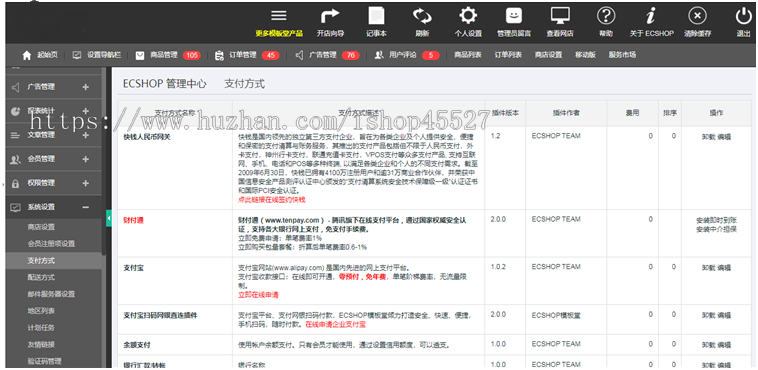Select 商店设置 in sidebar submenu

click(41, 227)
